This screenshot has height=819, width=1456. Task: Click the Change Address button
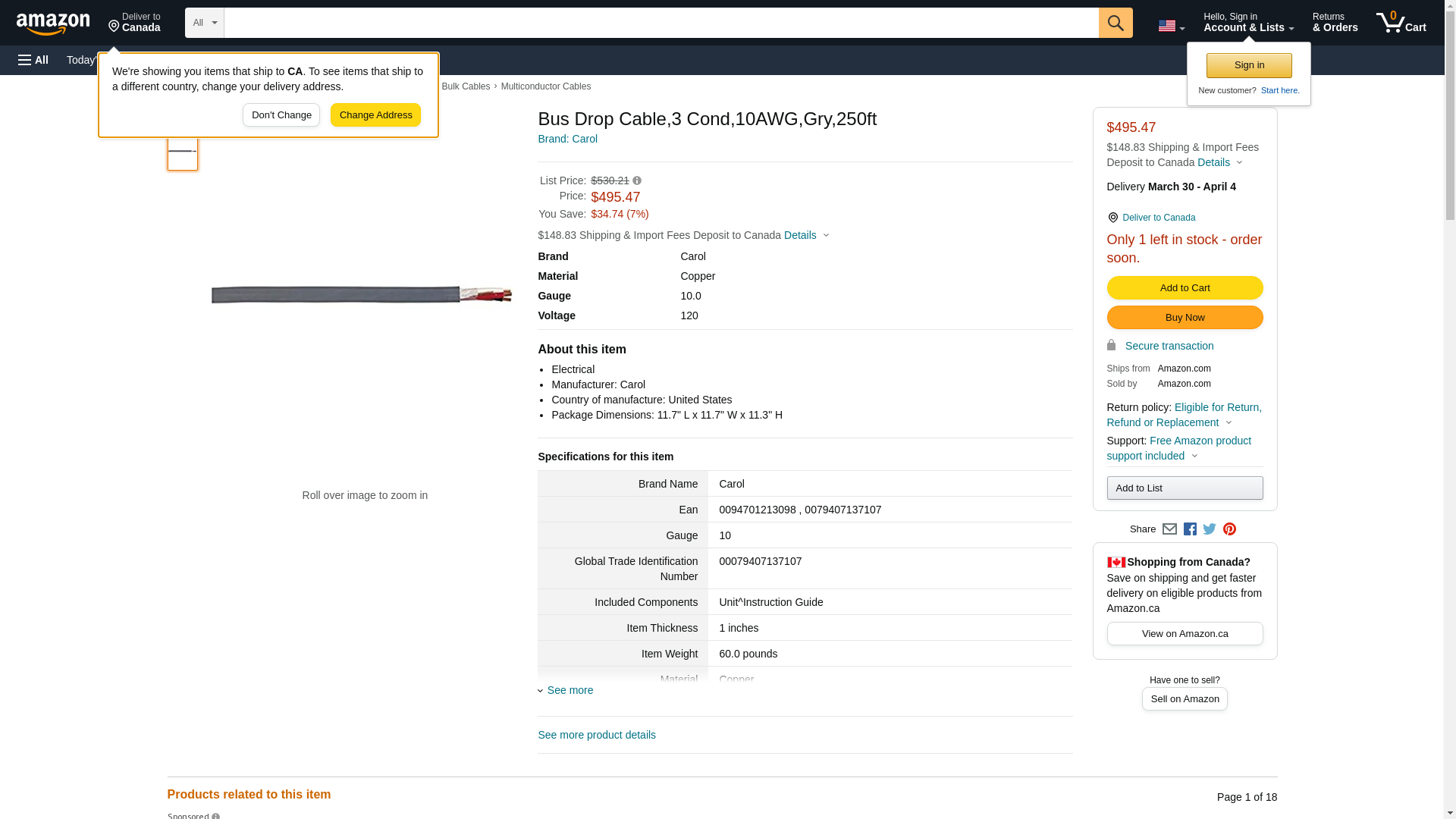(x=375, y=115)
